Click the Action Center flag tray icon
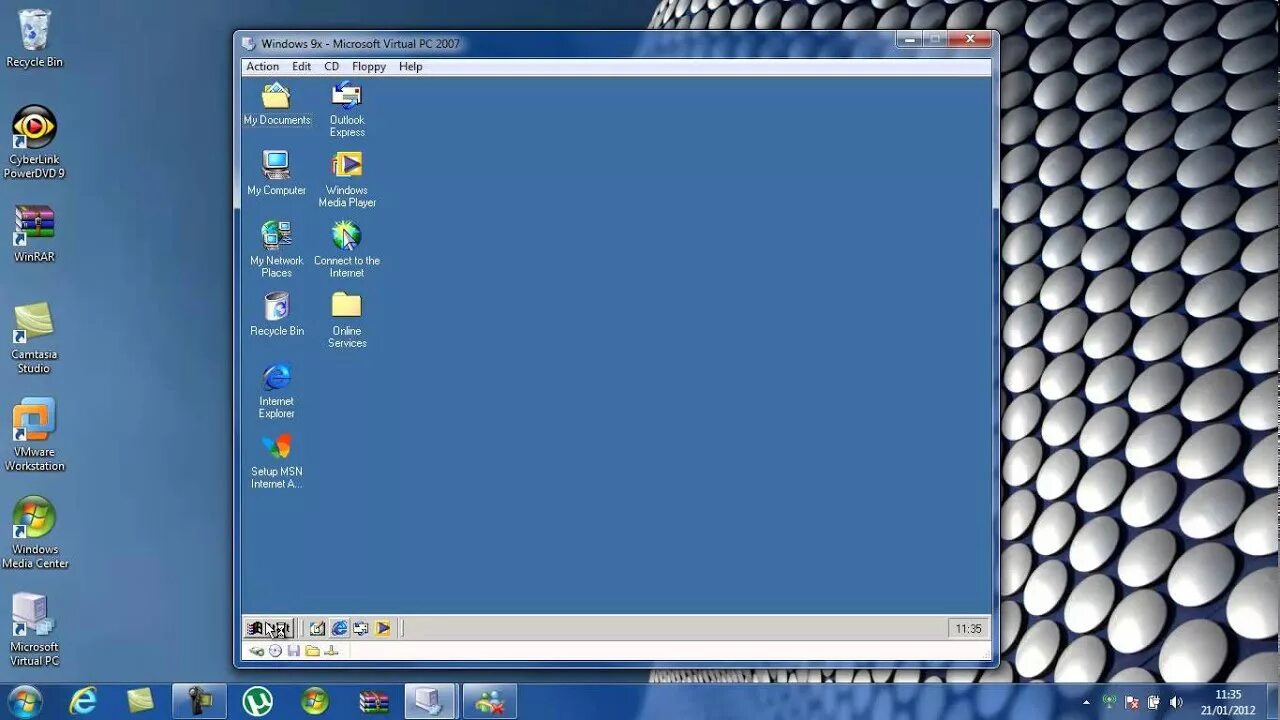Image resolution: width=1280 pixels, height=720 pixels. pyautogui.click(x=1131, y=702)
